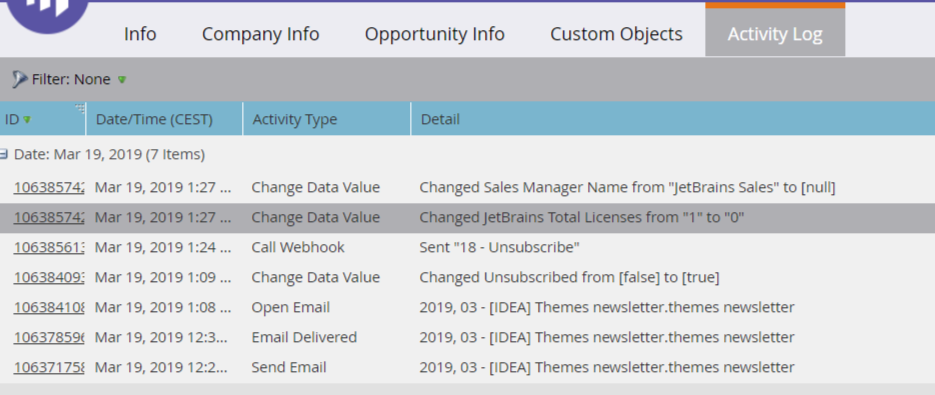Open ID link for Unsubscribed change
935x395 pixels.
[48, 277]
